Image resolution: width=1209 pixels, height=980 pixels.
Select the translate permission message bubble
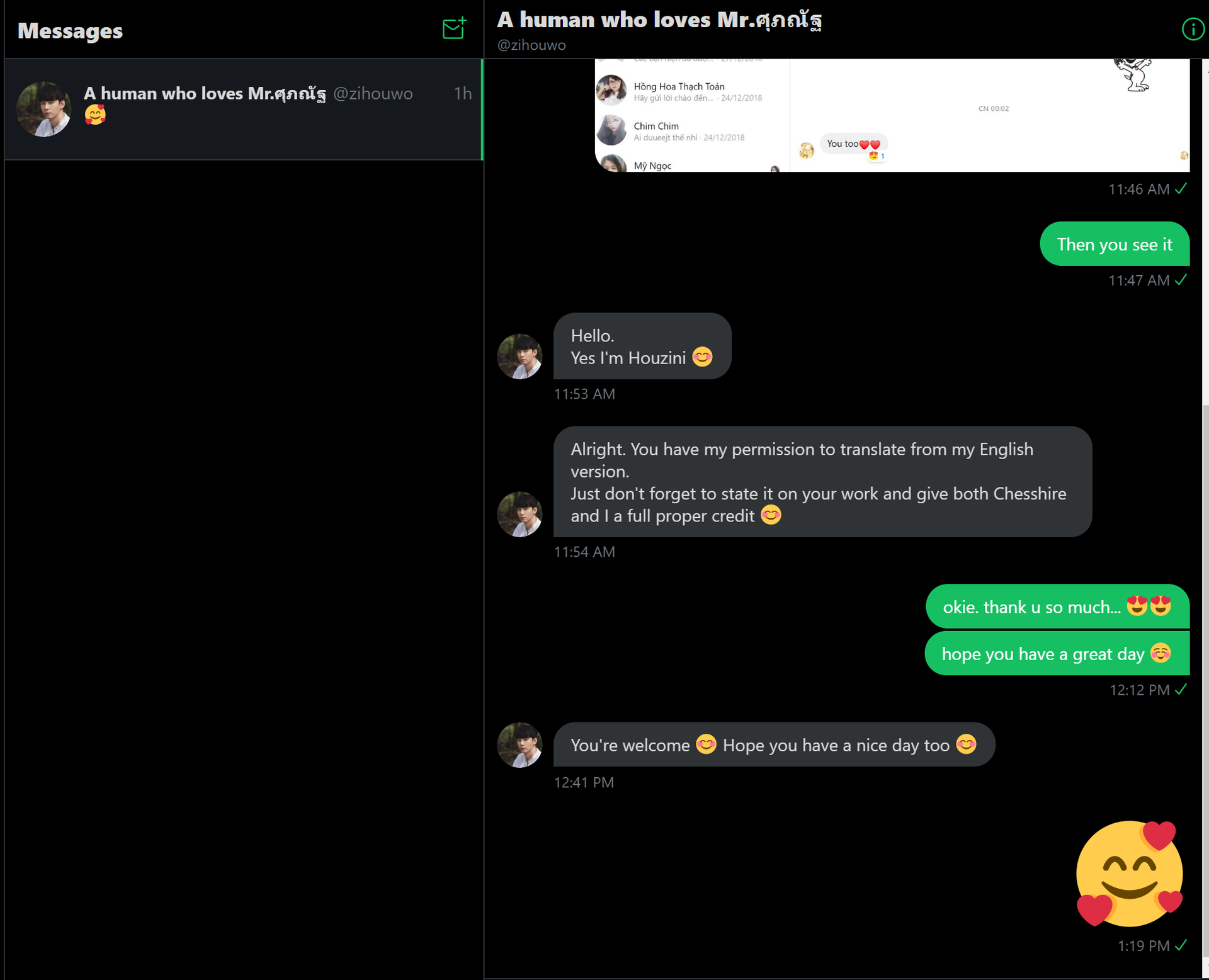point(822,482)
